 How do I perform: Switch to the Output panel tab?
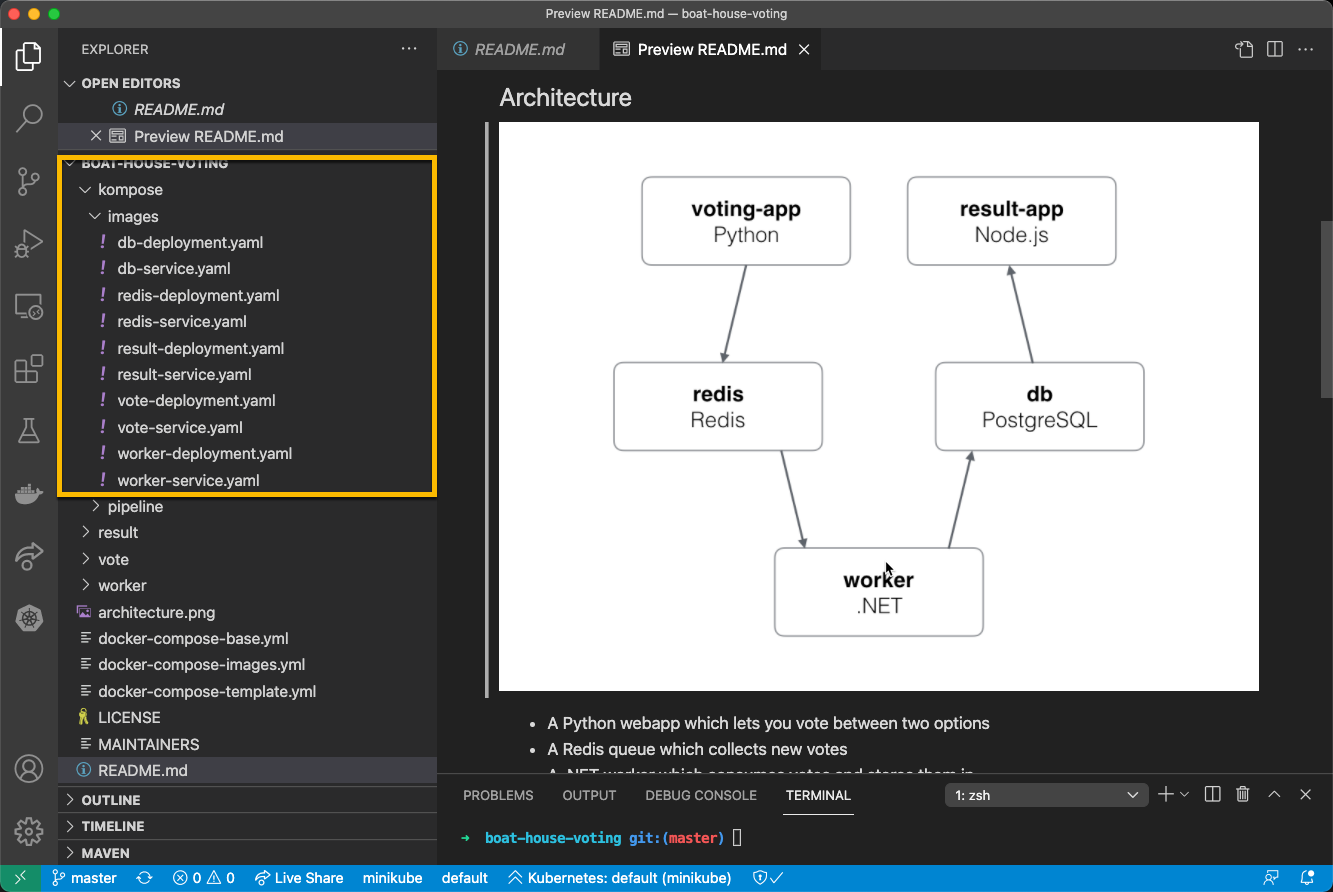[x=589, y=795]
